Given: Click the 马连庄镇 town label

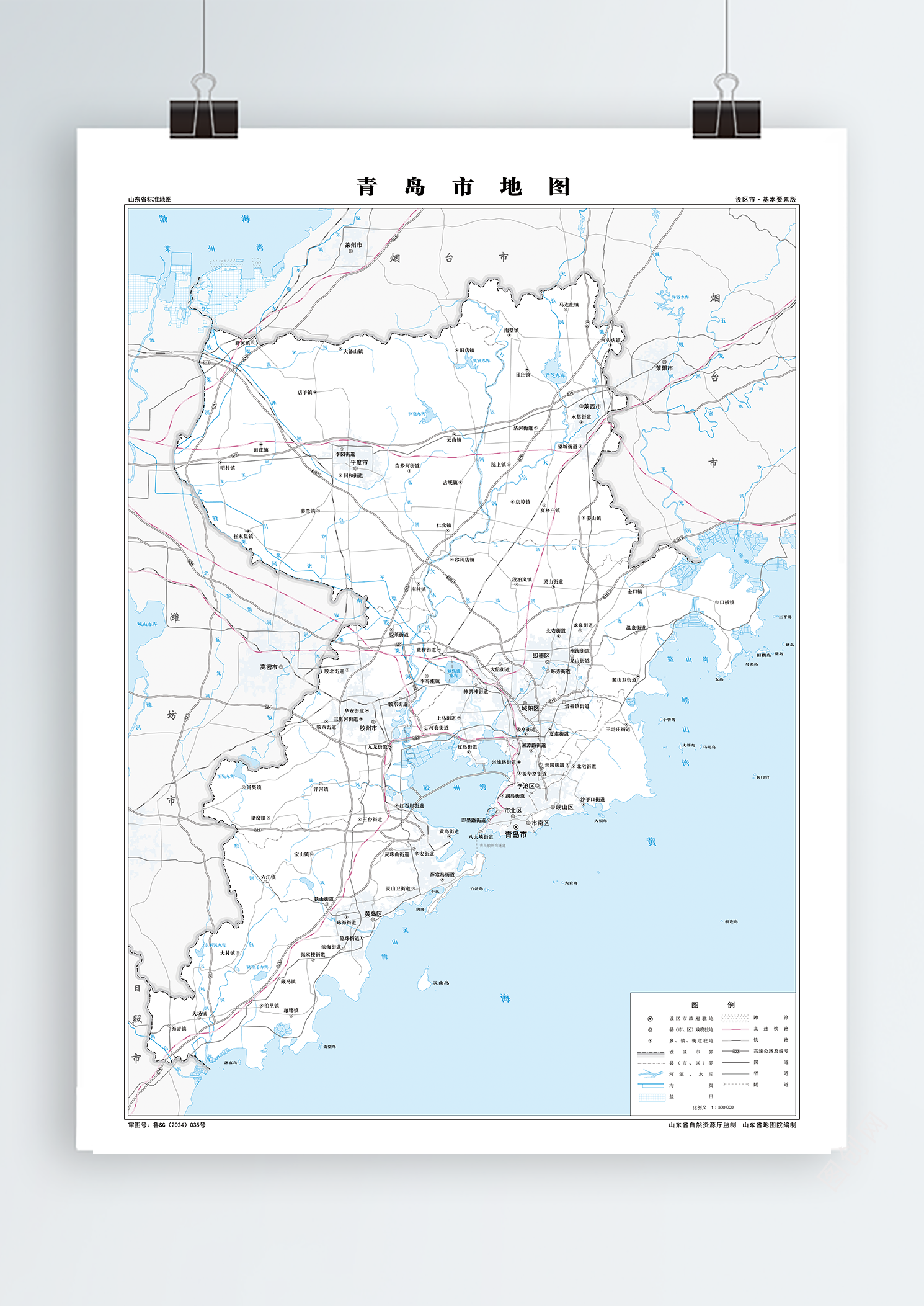Looking at the screenshot, I should (569, 305).
